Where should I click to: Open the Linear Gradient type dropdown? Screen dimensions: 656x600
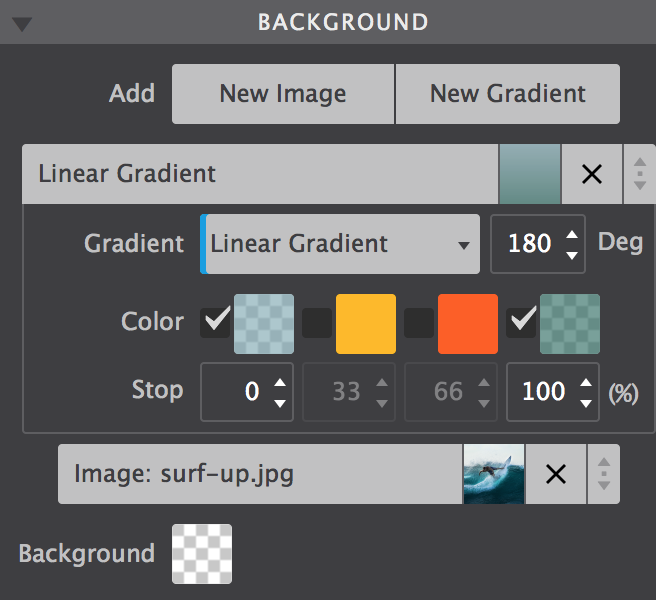[x=340, y=243]
